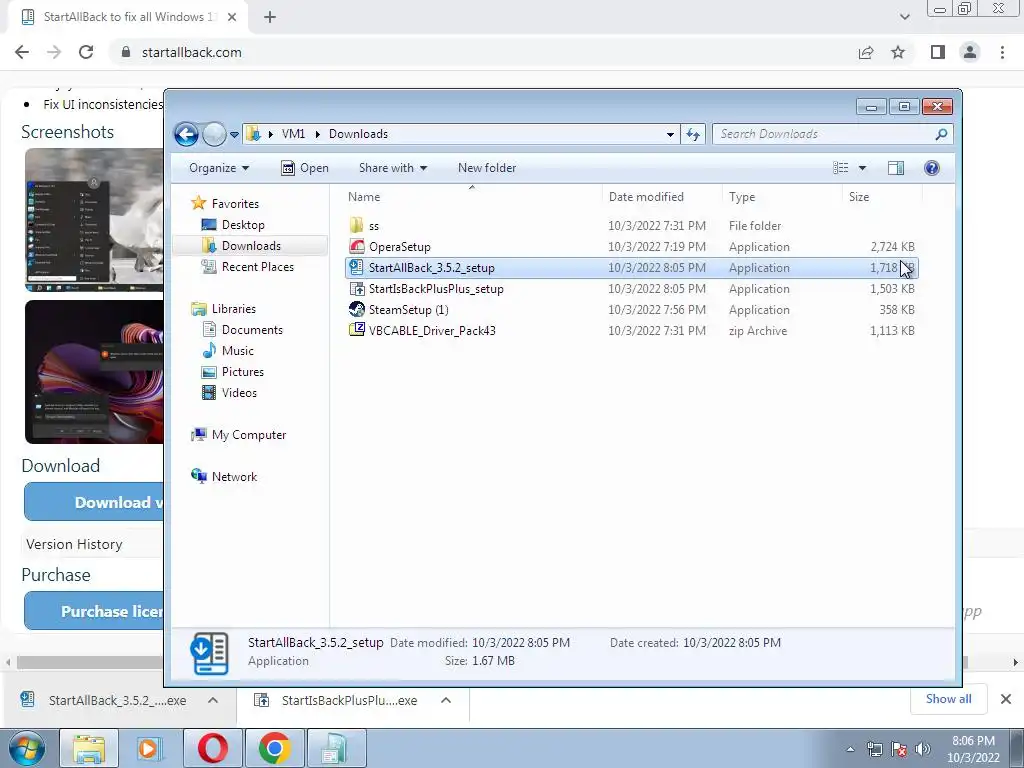1024x768 pixels.
Task: Click Show all downloads
Action: pyautogui.click(x=948, y=699)
